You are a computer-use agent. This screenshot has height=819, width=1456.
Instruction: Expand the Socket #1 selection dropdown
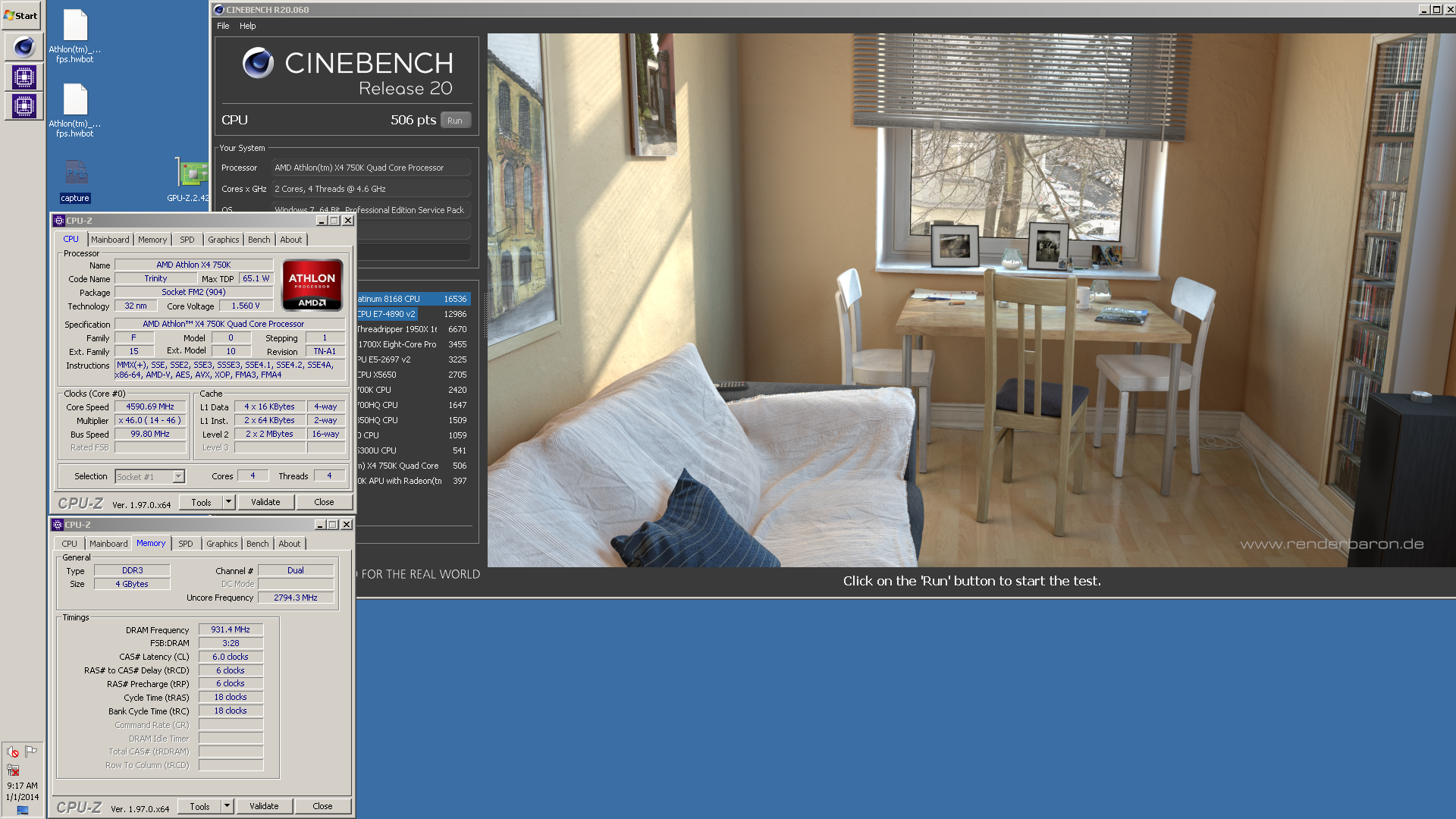point(179,477)
